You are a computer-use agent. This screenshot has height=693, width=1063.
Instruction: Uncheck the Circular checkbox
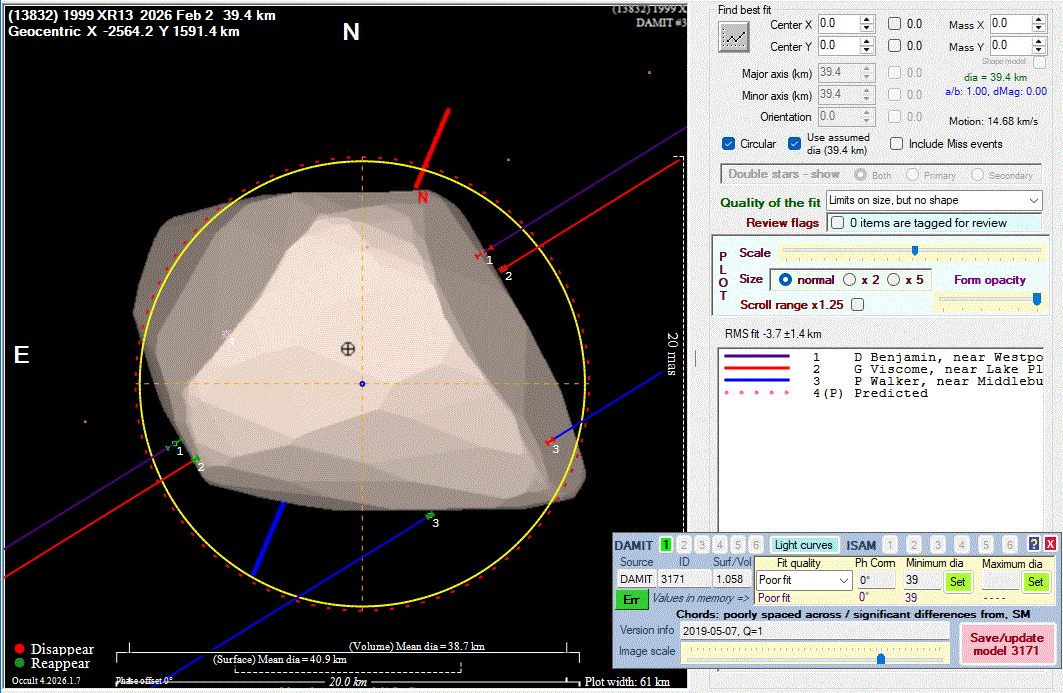point(728,144)
